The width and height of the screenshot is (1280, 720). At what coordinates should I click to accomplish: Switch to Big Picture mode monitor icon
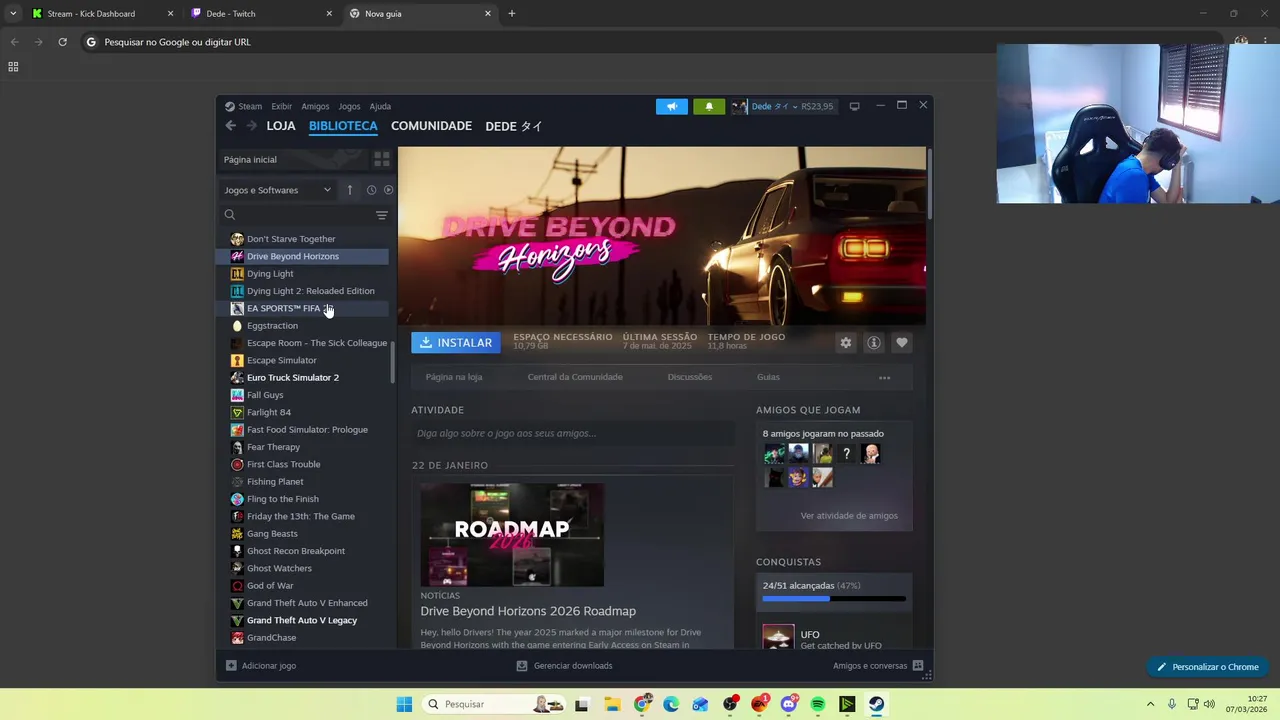[x=854, y=106]
